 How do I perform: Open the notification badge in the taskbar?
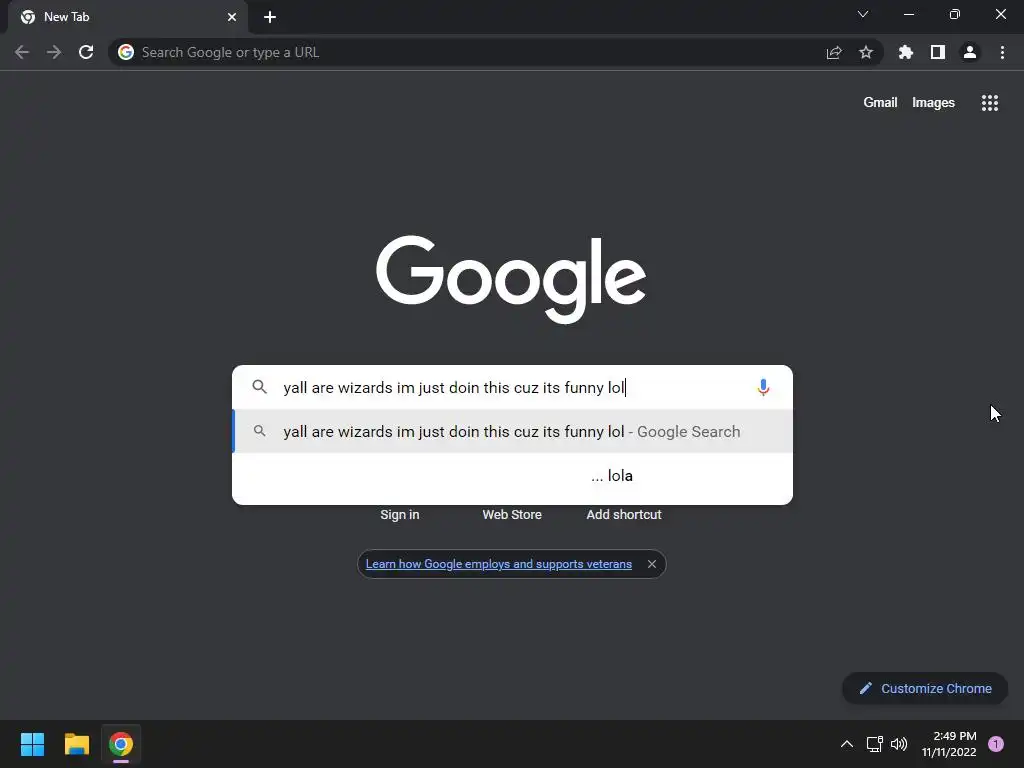[x=996, y=744]
